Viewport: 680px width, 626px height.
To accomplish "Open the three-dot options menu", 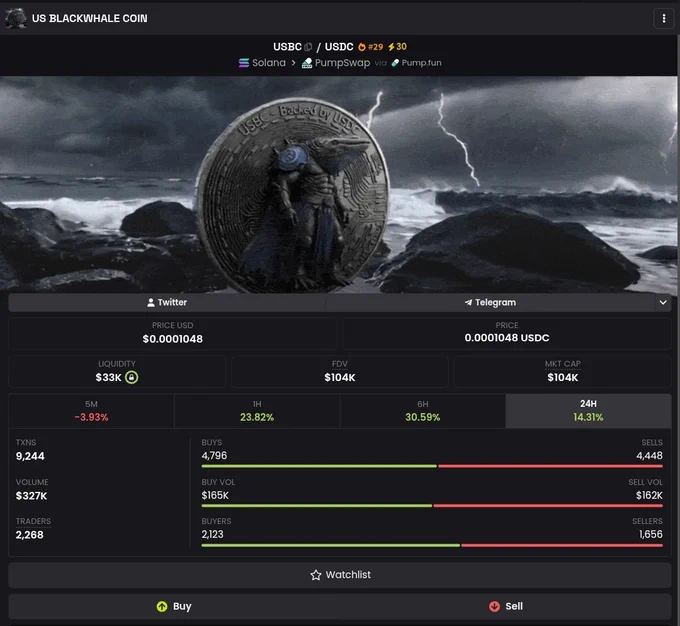I will 664,18.
